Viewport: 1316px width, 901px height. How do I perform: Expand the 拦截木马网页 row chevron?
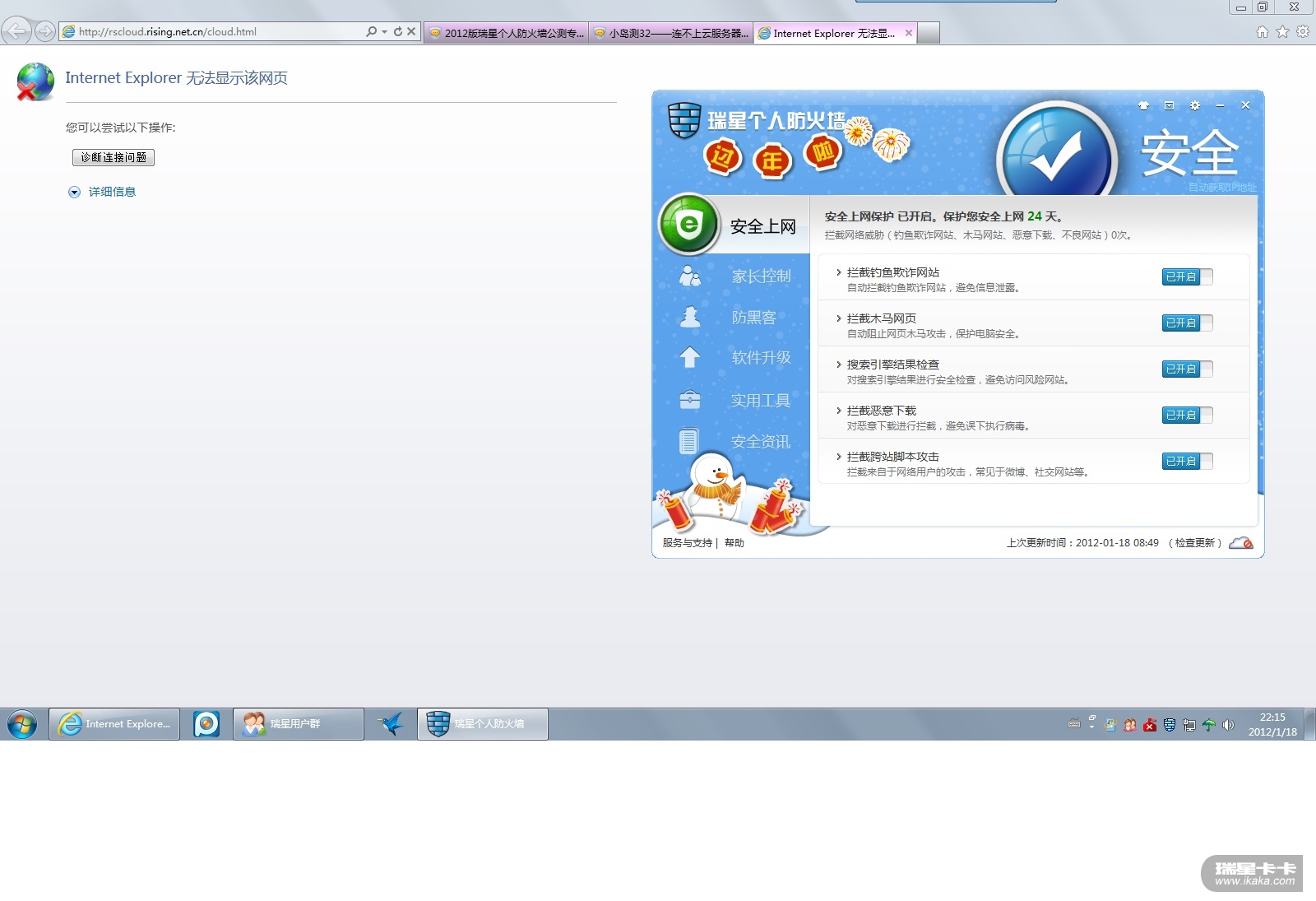click(x=838, y=318)
